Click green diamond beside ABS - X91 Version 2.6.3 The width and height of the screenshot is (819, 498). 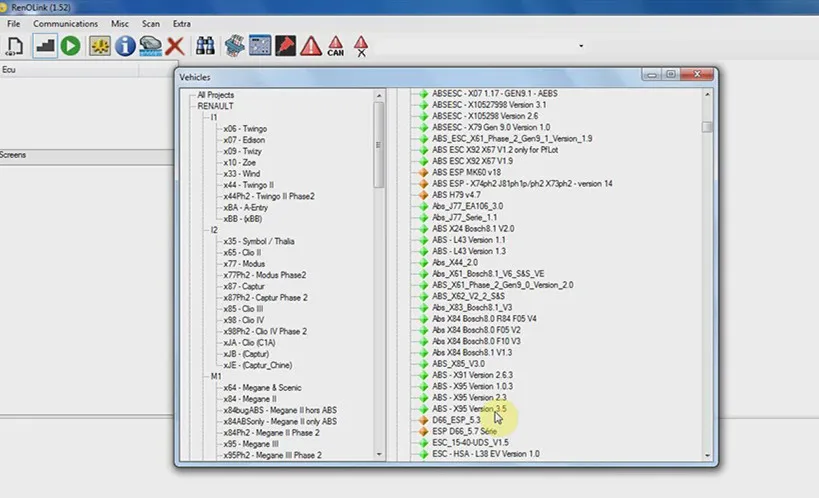pyautogui.click(x=423, y=375)
